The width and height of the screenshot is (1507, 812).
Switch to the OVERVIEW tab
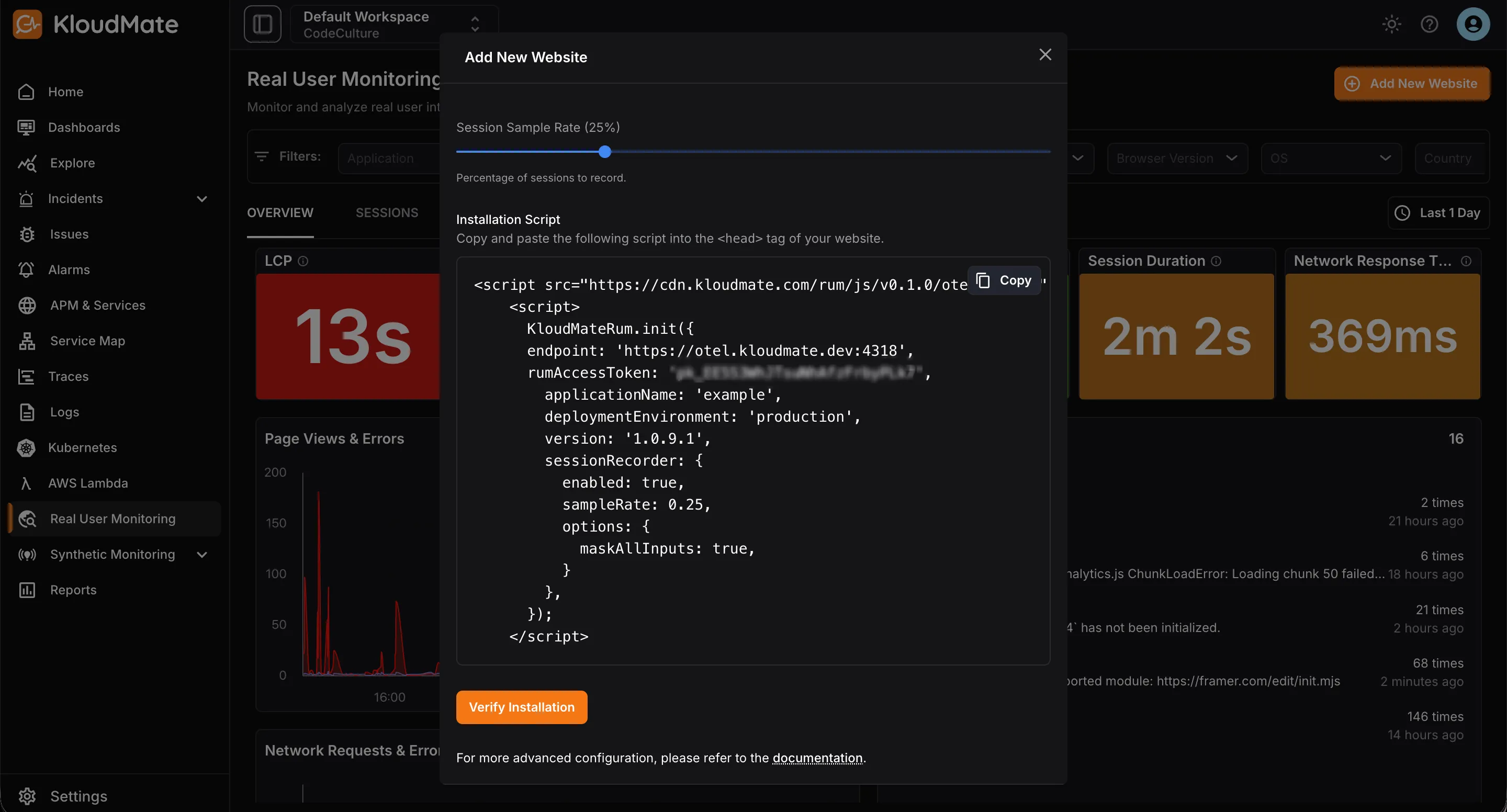(x=280, y=213)
